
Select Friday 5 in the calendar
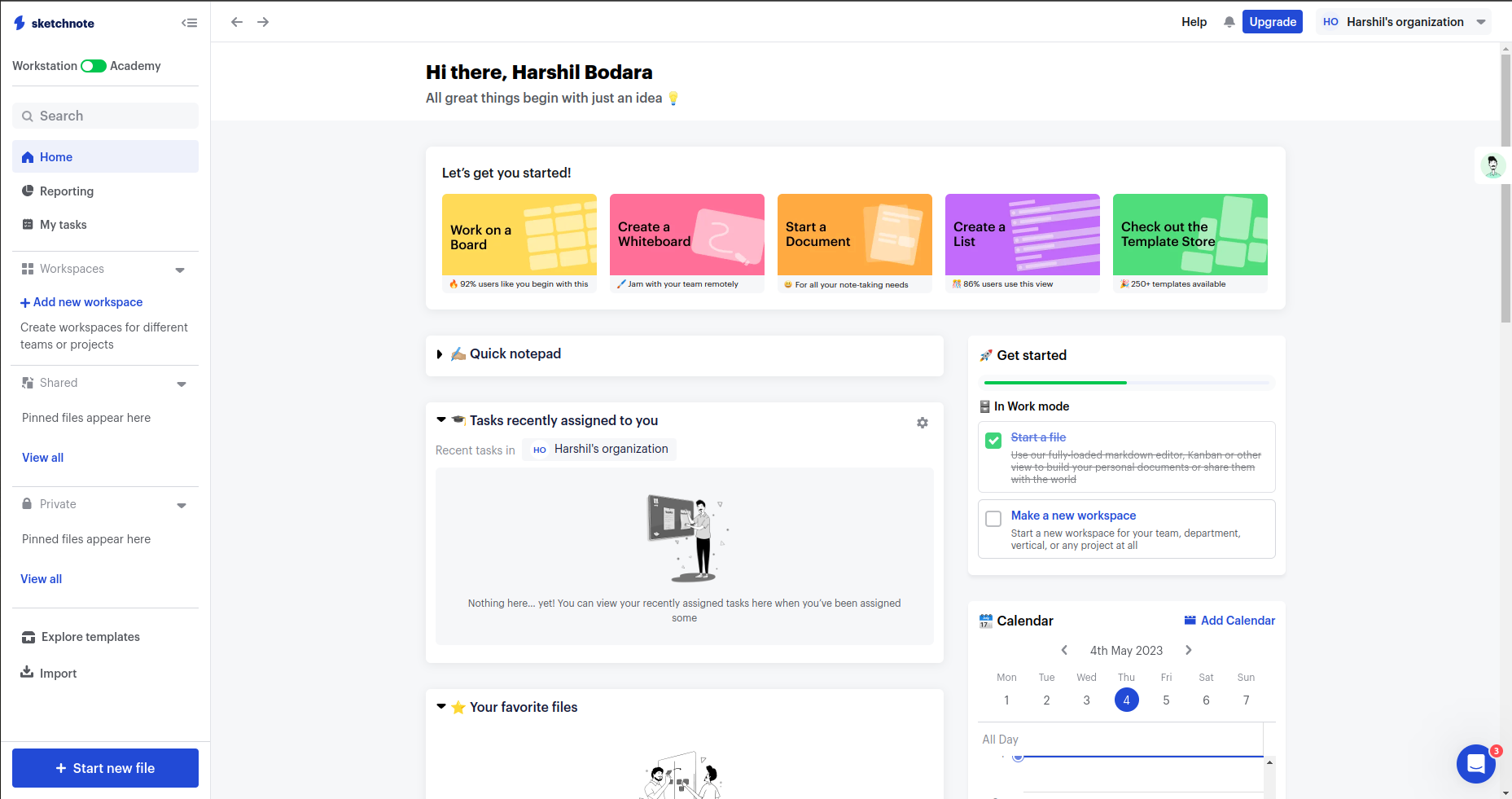point(1166,700)
